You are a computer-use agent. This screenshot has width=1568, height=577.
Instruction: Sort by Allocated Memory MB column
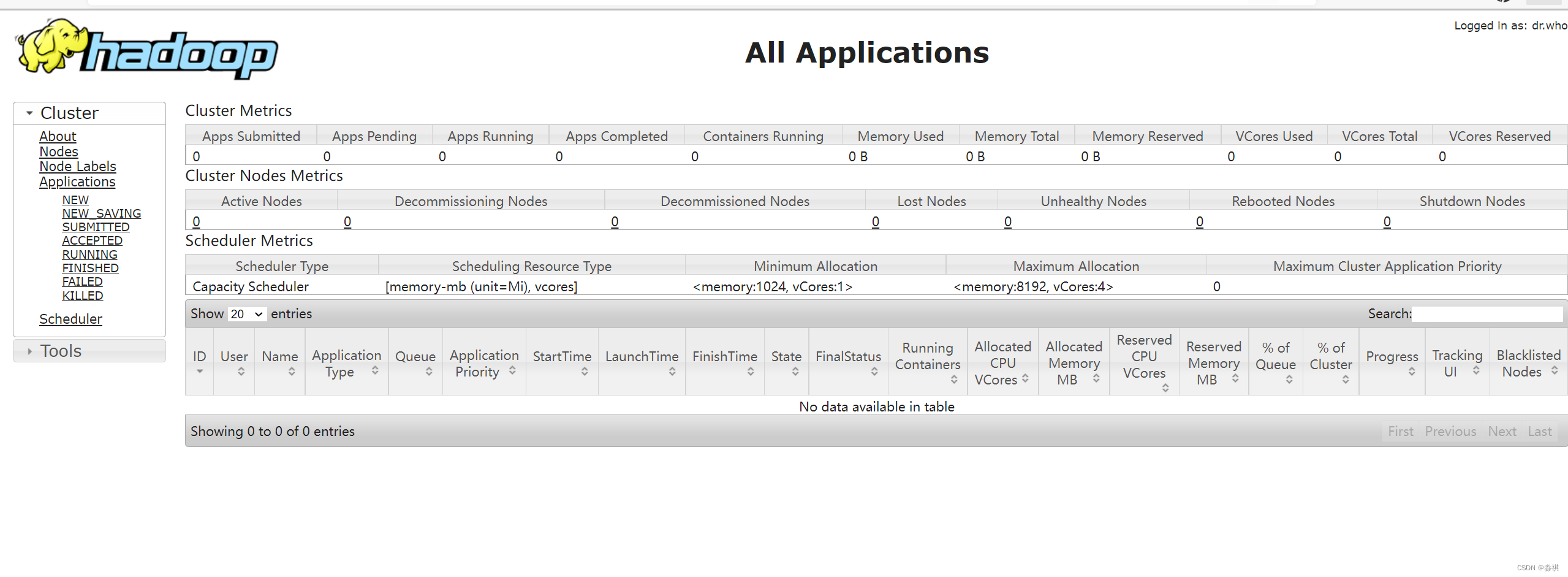coord(1074,362)
